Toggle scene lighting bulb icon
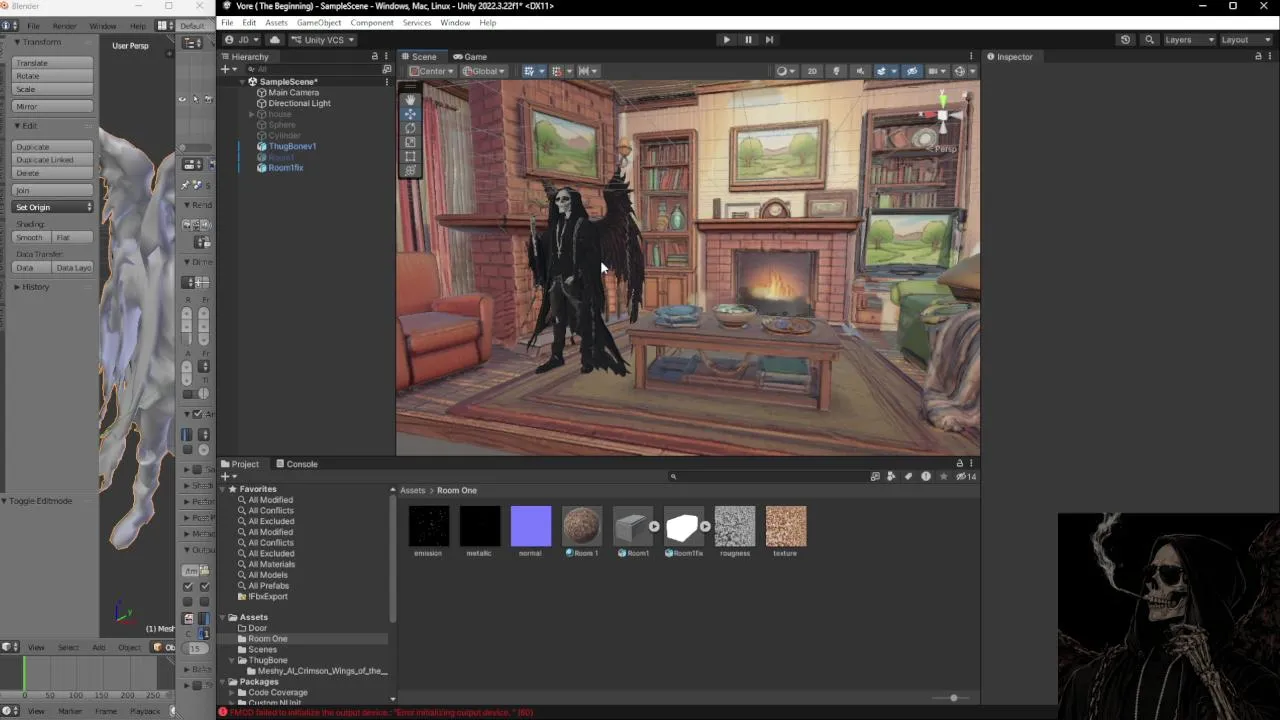1280x720 pixels. [836, 71]
